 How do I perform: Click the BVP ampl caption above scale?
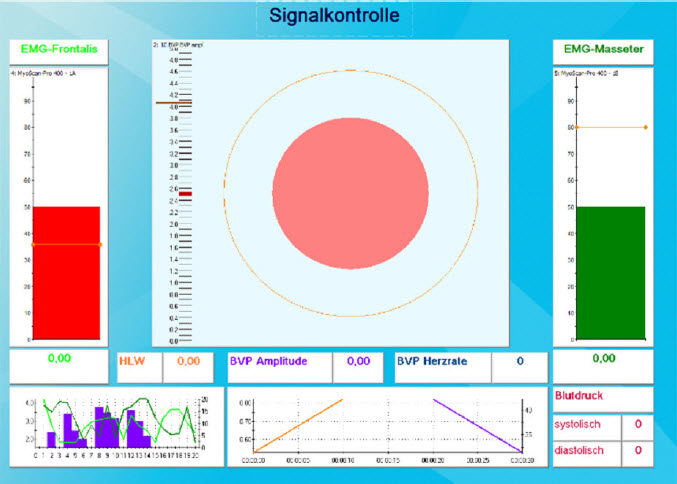click(178, 45)
